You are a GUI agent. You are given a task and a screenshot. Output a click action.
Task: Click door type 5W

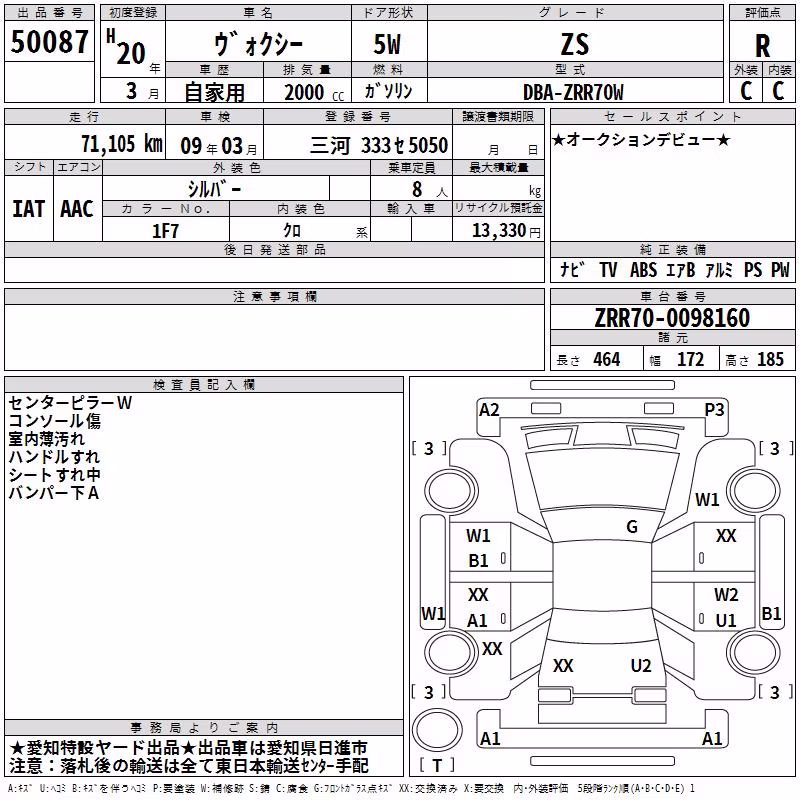(x=388, y=44)
